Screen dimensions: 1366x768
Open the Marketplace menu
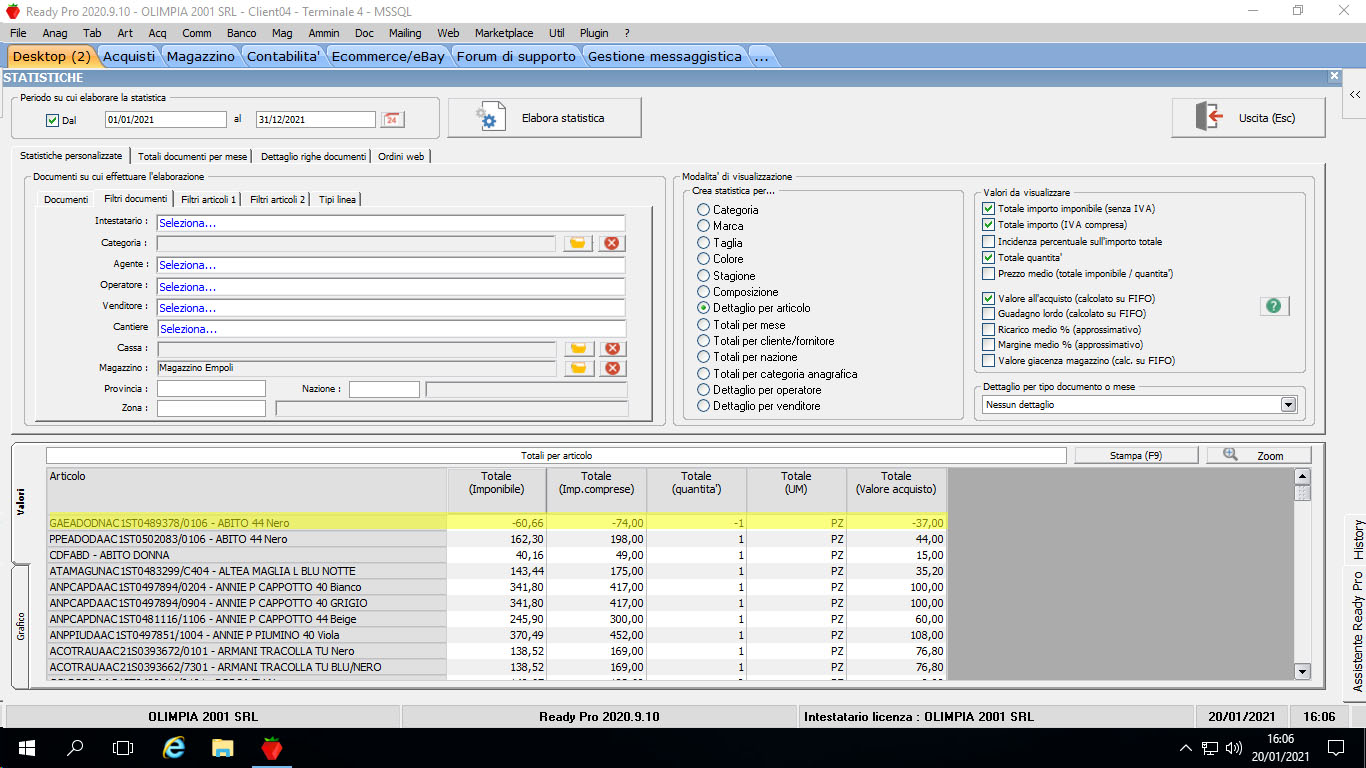[x=504, y=33]
